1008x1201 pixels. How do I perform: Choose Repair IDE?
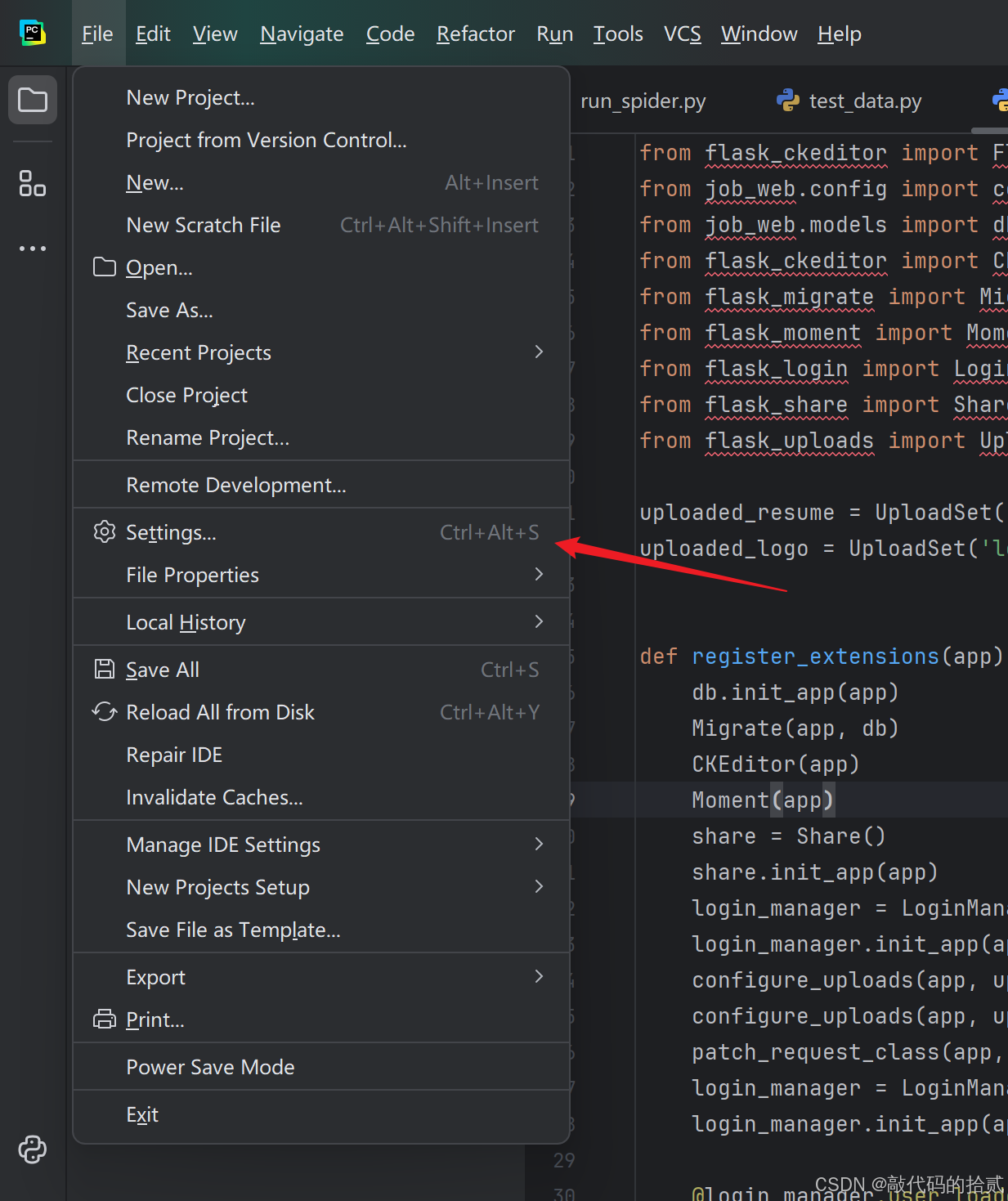pyautogui.click(x=321, y=755)
